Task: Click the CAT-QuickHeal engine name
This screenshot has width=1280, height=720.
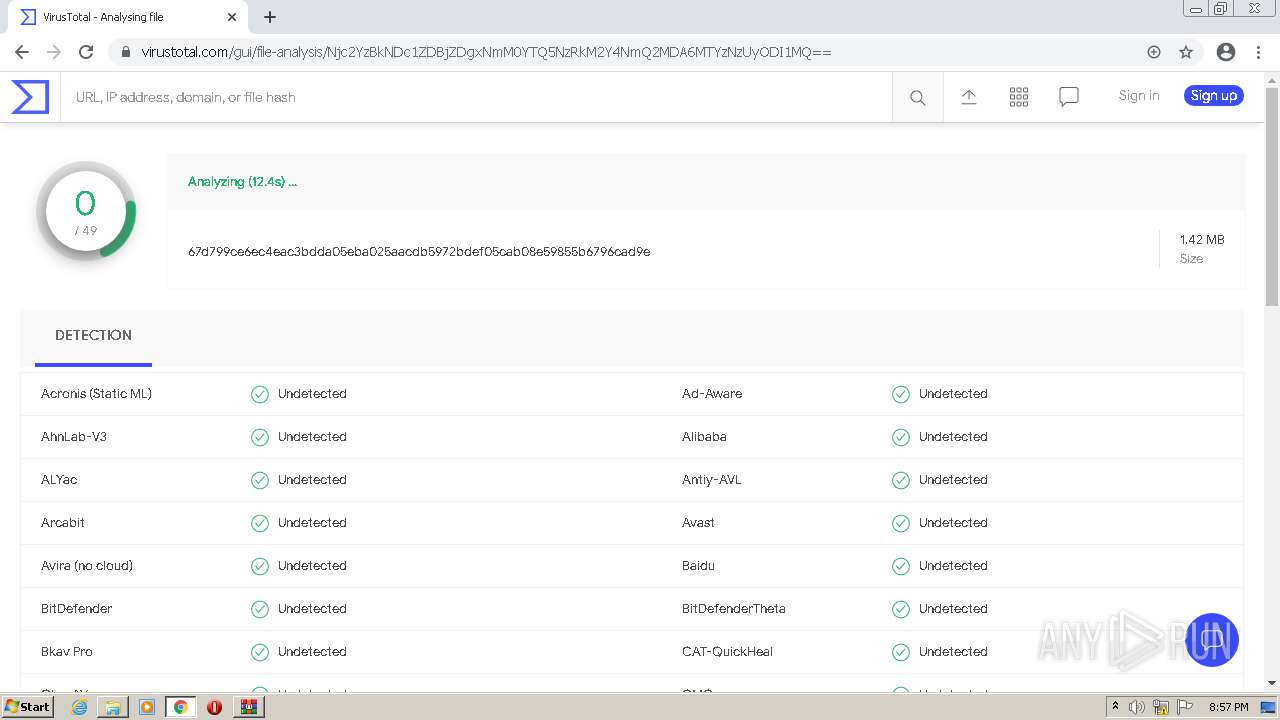Action: [727, 652]
